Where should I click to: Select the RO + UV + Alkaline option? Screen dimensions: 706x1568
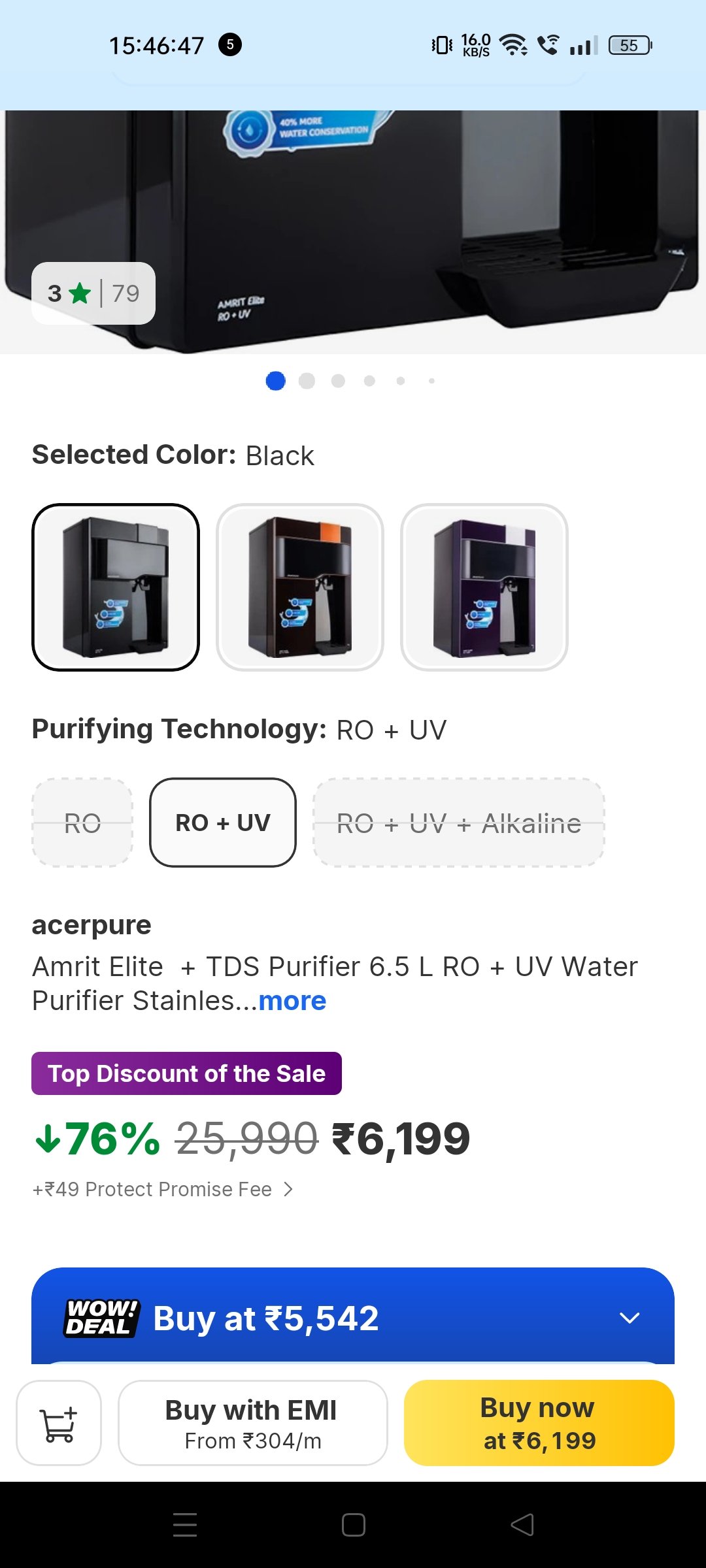459,823
